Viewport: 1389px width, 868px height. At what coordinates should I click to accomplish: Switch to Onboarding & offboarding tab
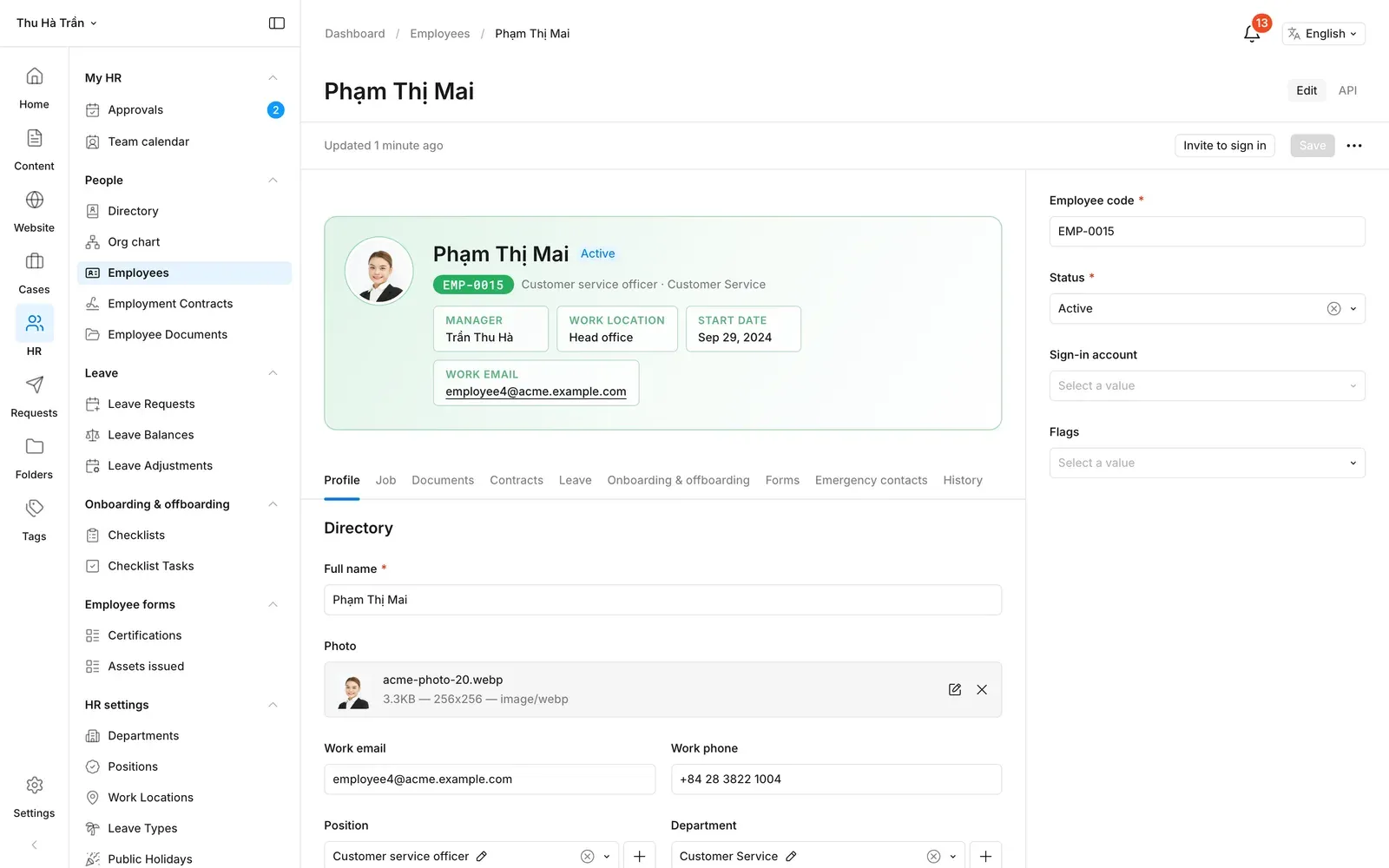pos(678,481)
